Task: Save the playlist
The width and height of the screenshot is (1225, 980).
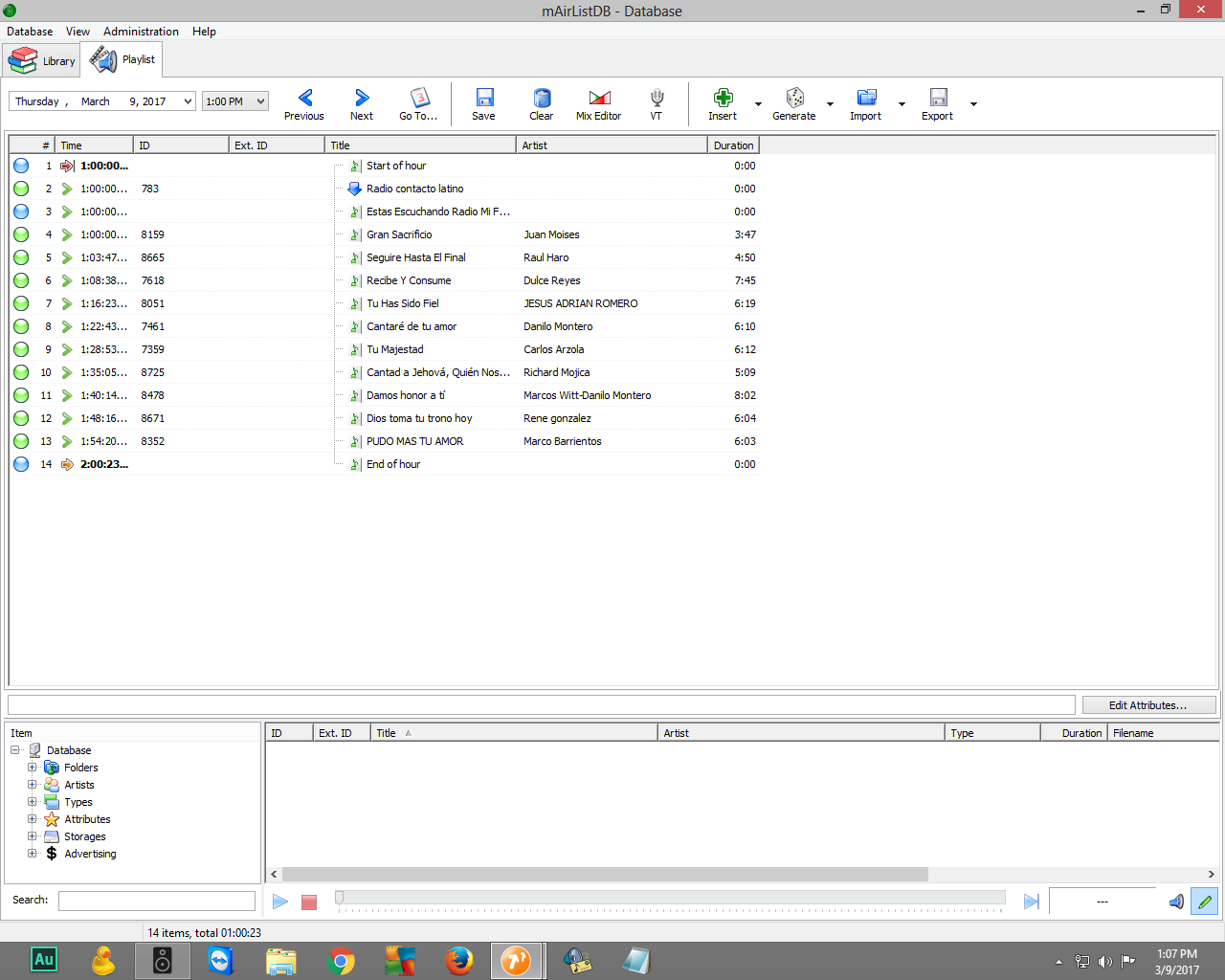Action: point(484,104)
